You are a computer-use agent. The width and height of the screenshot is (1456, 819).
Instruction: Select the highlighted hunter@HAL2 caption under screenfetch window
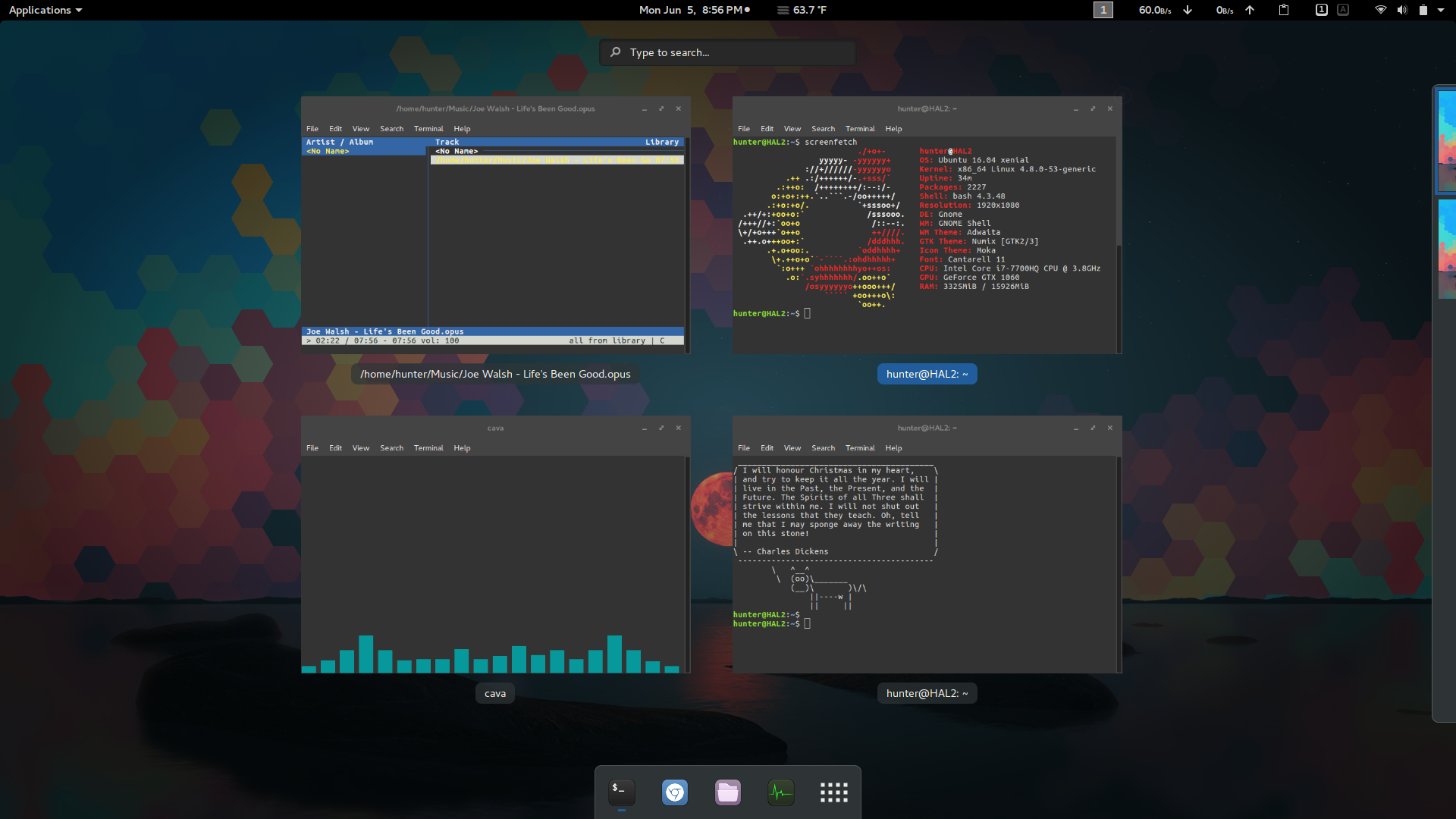pos(927,374)
